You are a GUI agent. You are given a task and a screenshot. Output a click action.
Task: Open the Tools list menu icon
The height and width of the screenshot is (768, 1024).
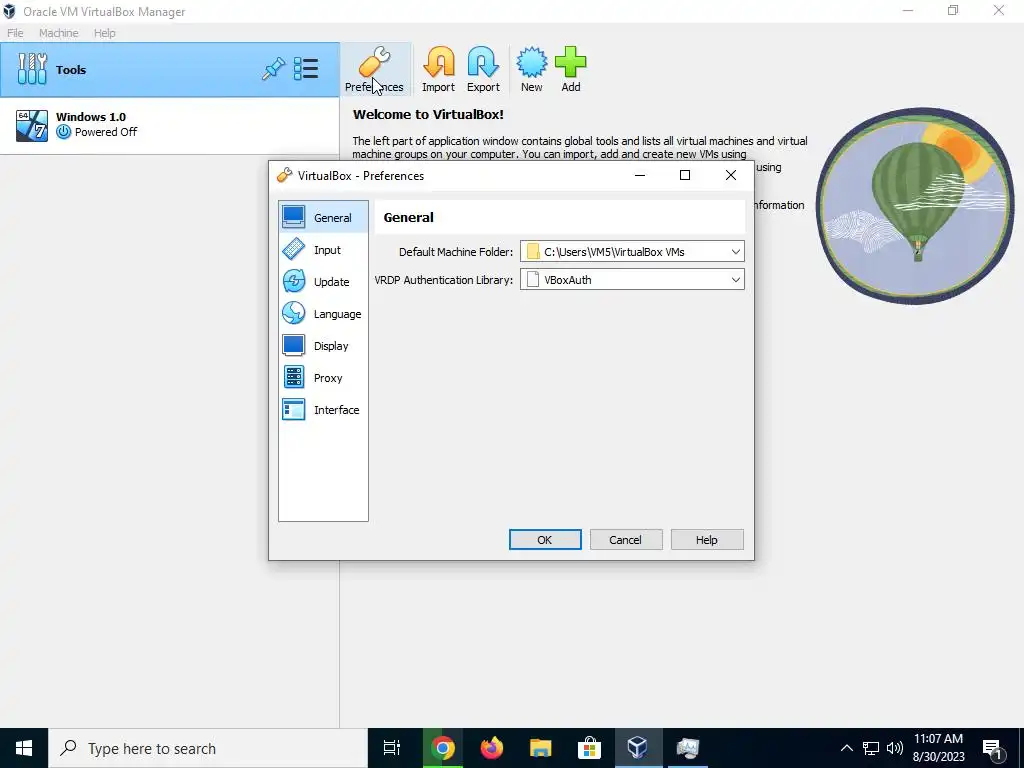click(x=306, y=69)
